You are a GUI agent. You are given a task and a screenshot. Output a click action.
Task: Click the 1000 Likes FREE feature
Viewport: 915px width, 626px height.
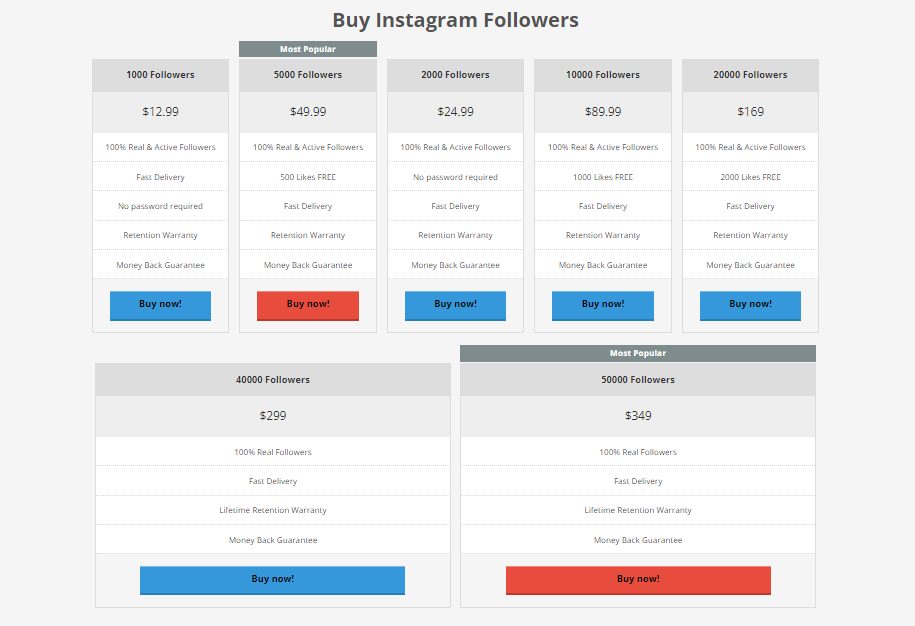pyautogui.click(x=603, y=177)
